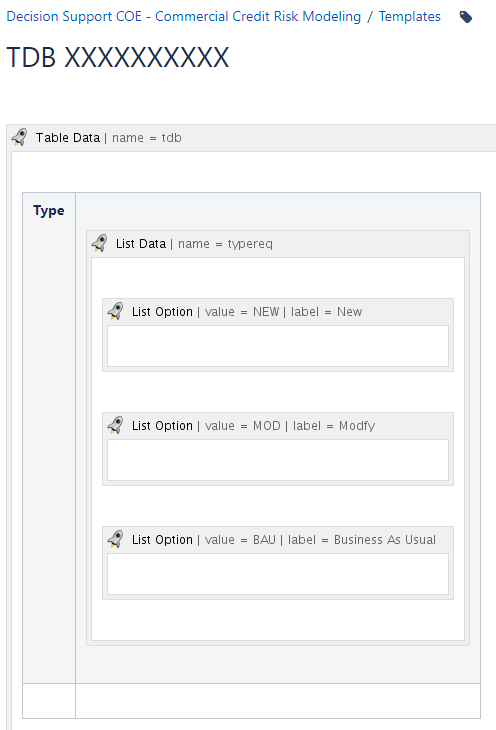Click the empty bottom-left table cell
Image resolution: width=496 pixels, height=730 pixels.
49,701
